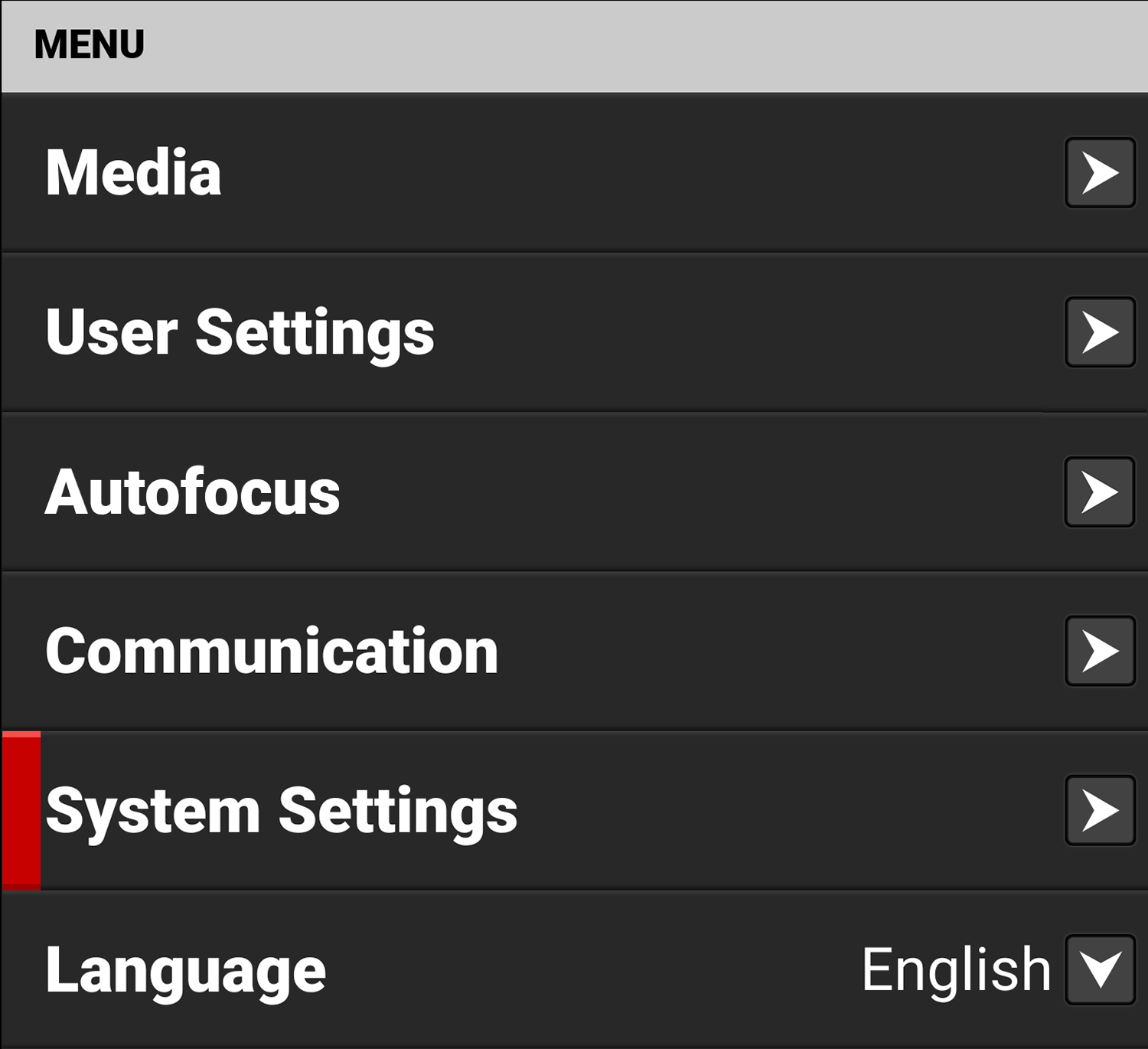Click the English language value
The width and height of the screenshot is (1148, 1049).
pos(956,969)
